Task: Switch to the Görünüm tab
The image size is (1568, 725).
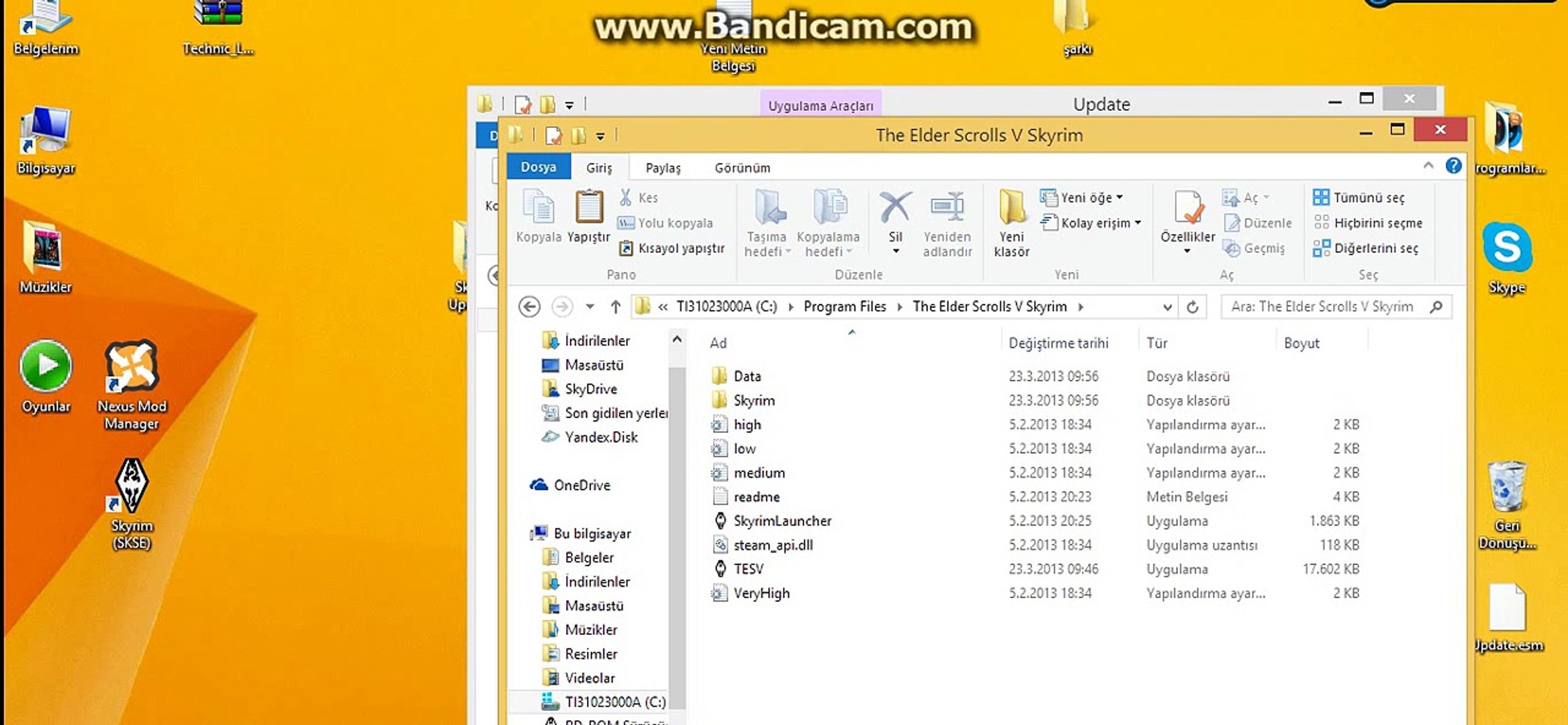Action: (742, 168)
